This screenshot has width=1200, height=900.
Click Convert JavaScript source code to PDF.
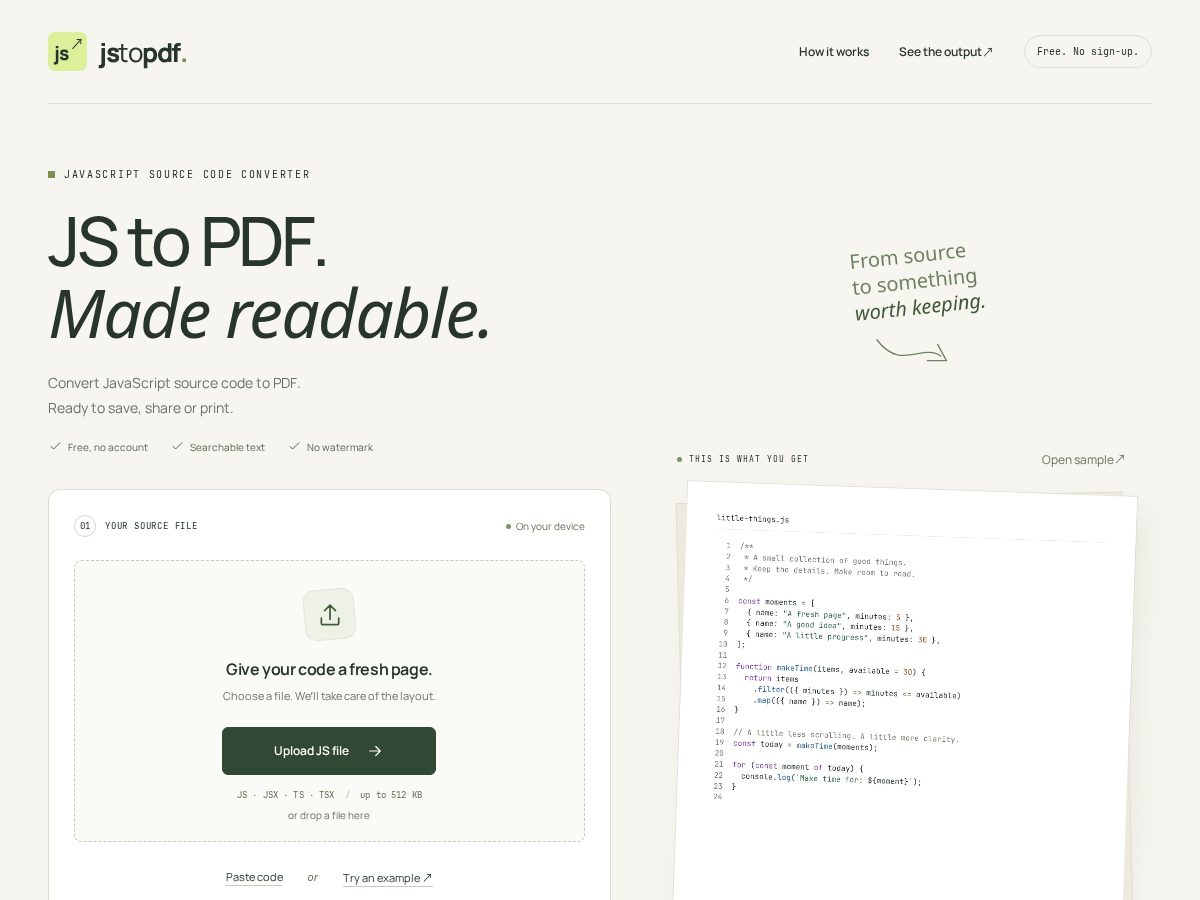(174, 383)
